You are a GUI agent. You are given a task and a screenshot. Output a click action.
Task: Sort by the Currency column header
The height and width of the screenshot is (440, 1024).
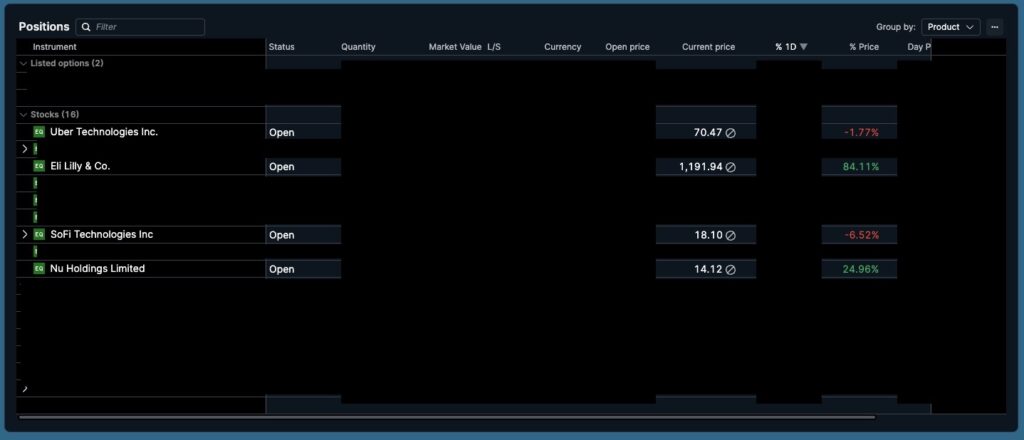[x=562, y=47]
